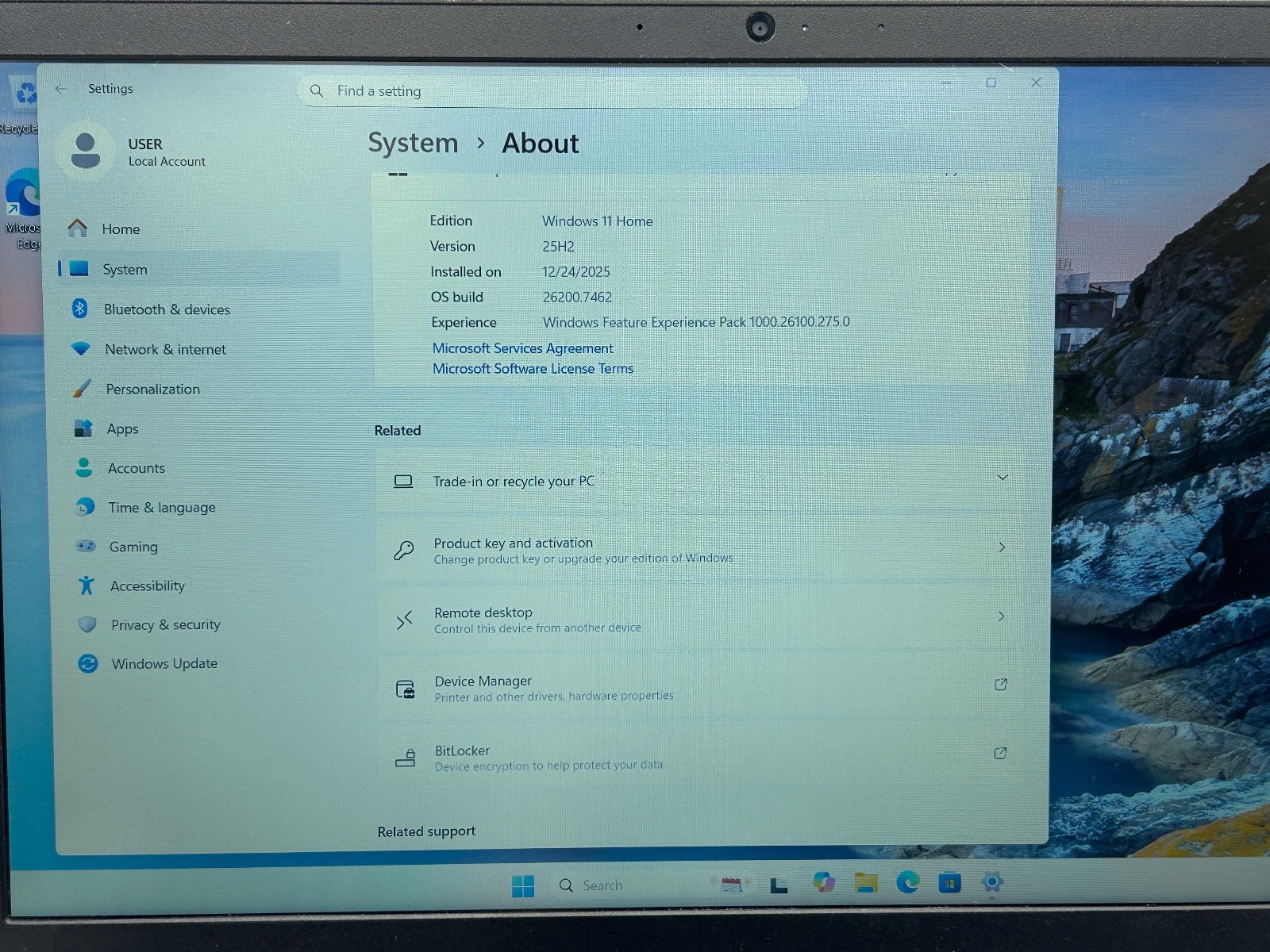Click the back arrow in Settings
The height and width of the screenshot is (952, 1270).
pos(61,89)
